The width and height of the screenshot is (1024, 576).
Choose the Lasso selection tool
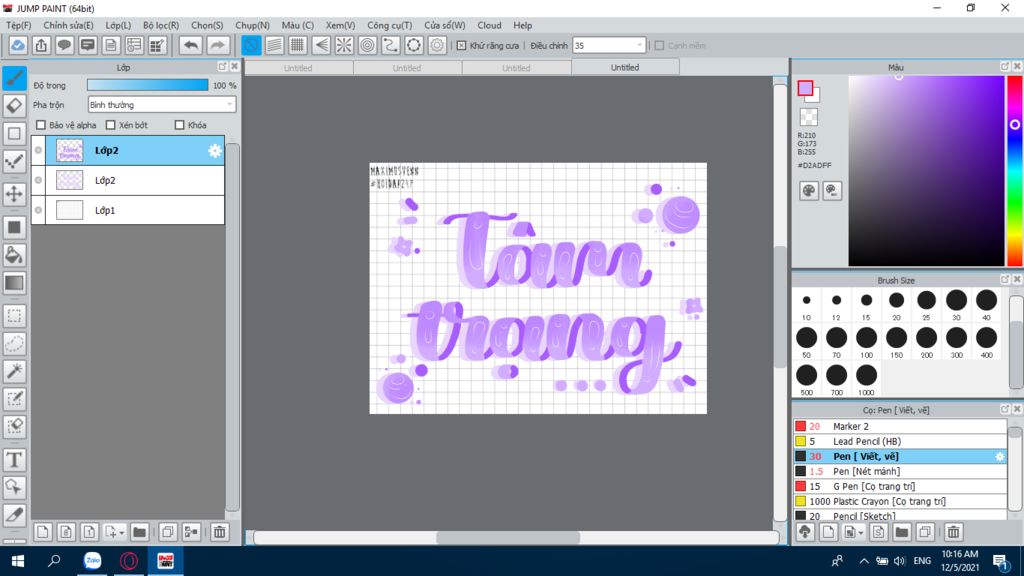click(x=14, y=344)
